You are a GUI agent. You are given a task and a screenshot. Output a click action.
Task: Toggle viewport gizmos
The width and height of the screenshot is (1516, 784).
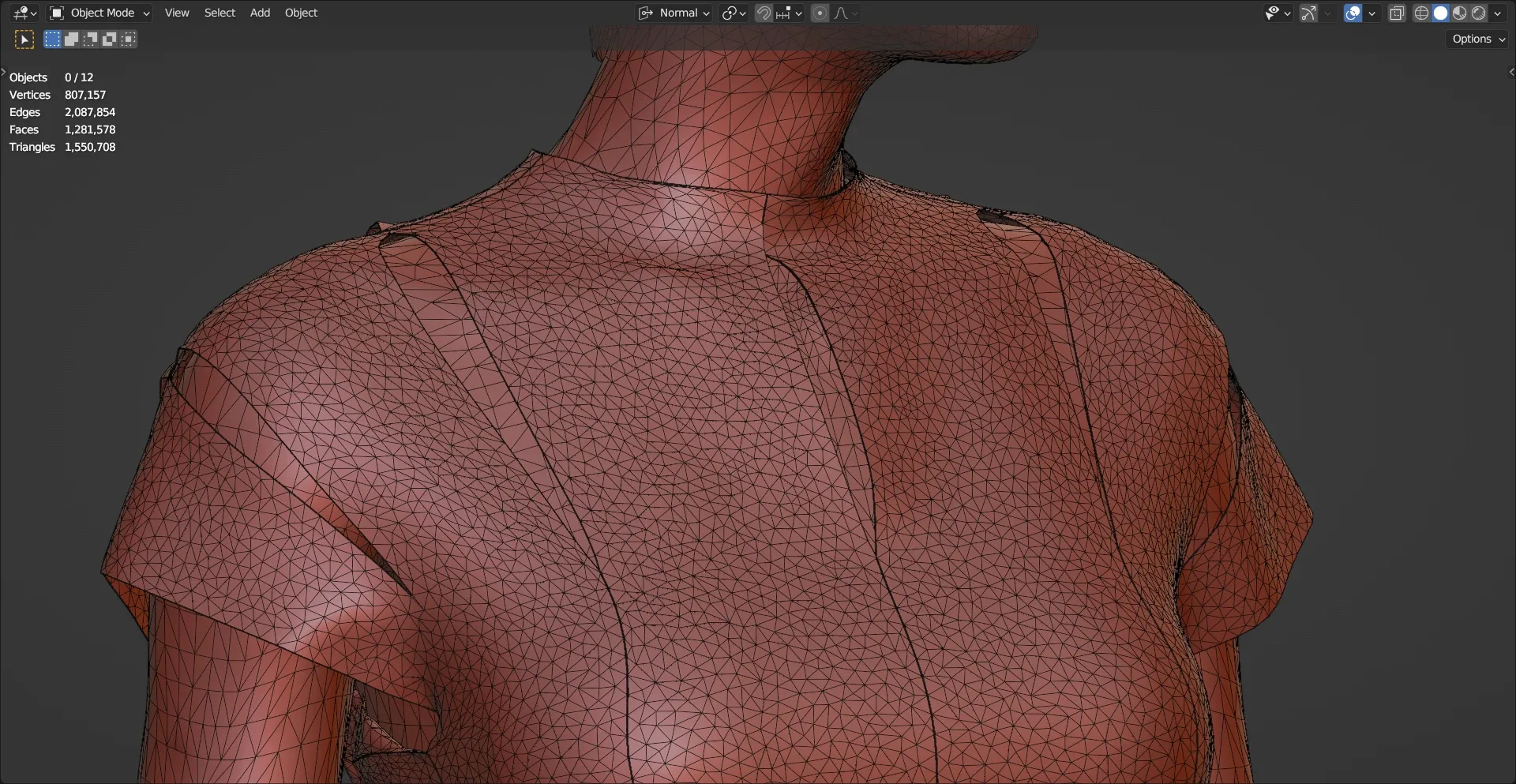1308,13
